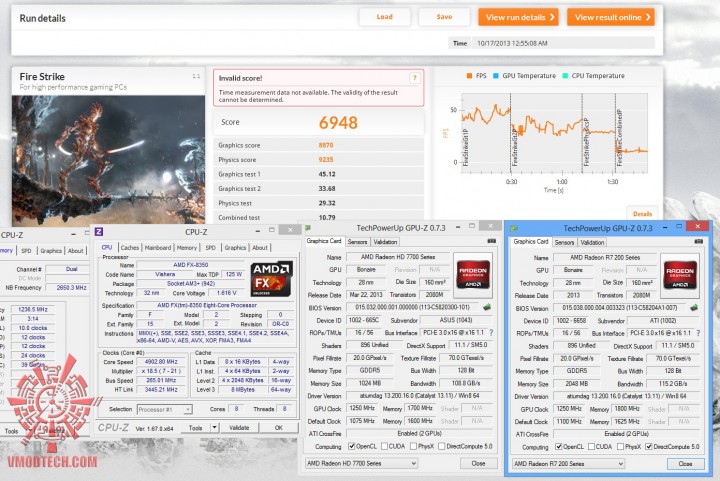Screen dimensions: 720x481
Task: Toggle DirectCompute 5.0 in the R7 200 GPU-Z window
Action: [x=648, y=447]
